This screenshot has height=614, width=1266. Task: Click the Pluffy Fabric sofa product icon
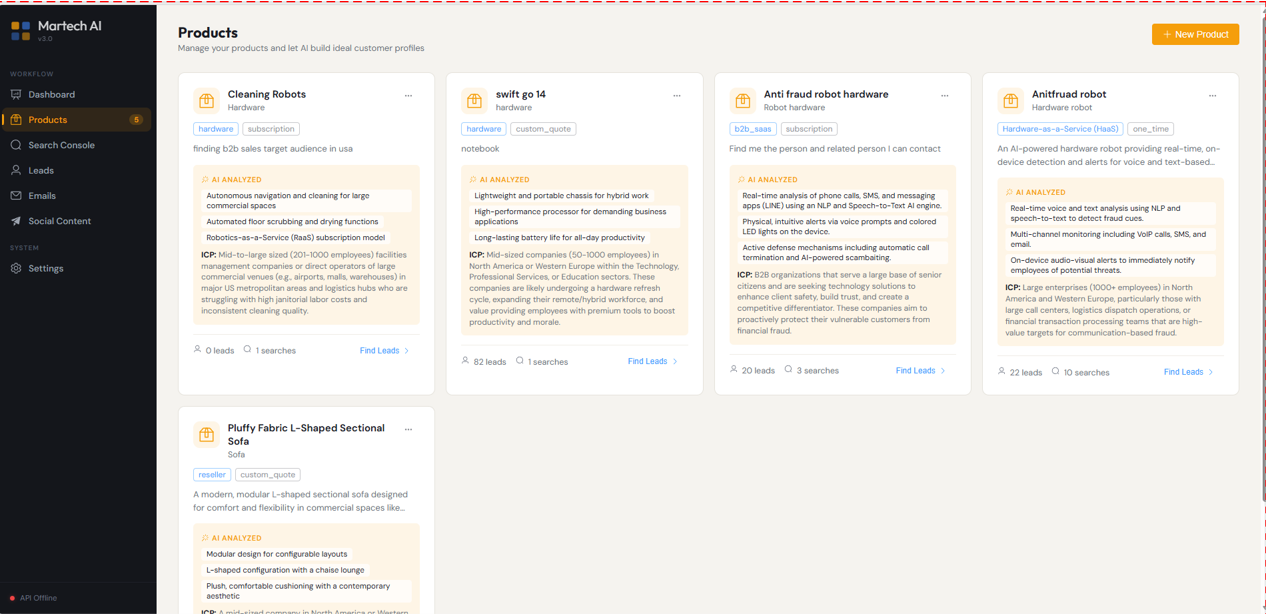coord(207,435)
